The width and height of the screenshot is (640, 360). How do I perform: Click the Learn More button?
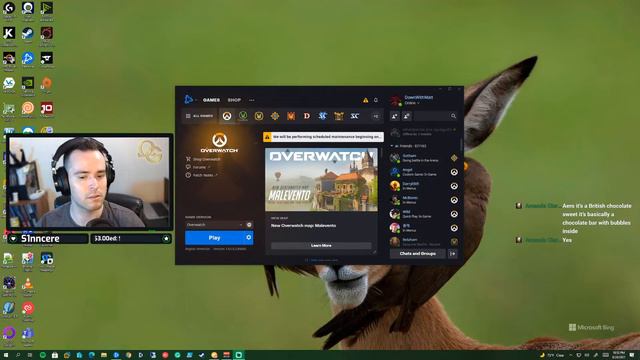point(321,245)
